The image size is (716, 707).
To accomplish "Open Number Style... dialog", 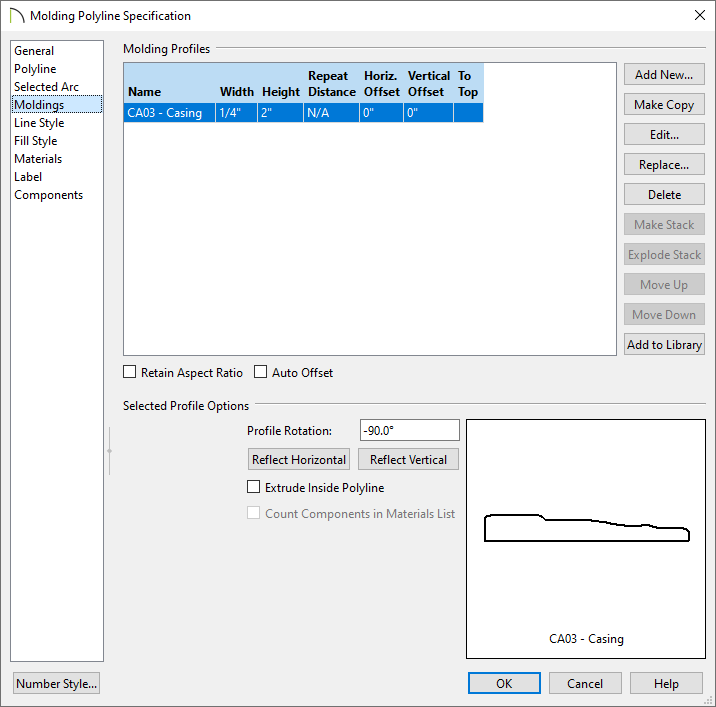I will (x=57, y=683).
